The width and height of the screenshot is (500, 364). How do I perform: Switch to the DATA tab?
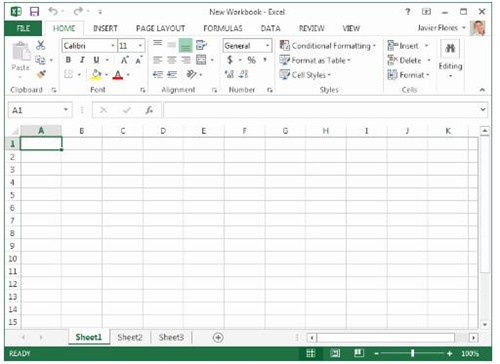pyautogui.click(x=271, y=28)
